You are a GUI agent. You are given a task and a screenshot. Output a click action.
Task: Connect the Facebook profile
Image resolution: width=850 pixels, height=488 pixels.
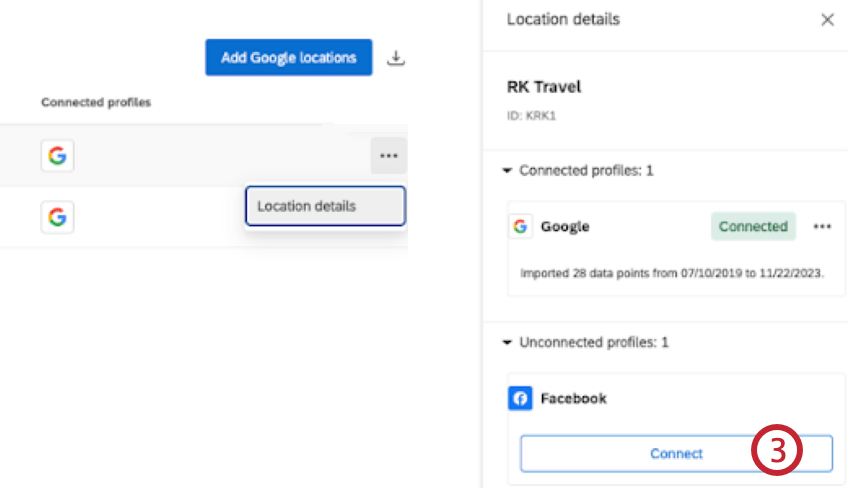pos(676,453)
